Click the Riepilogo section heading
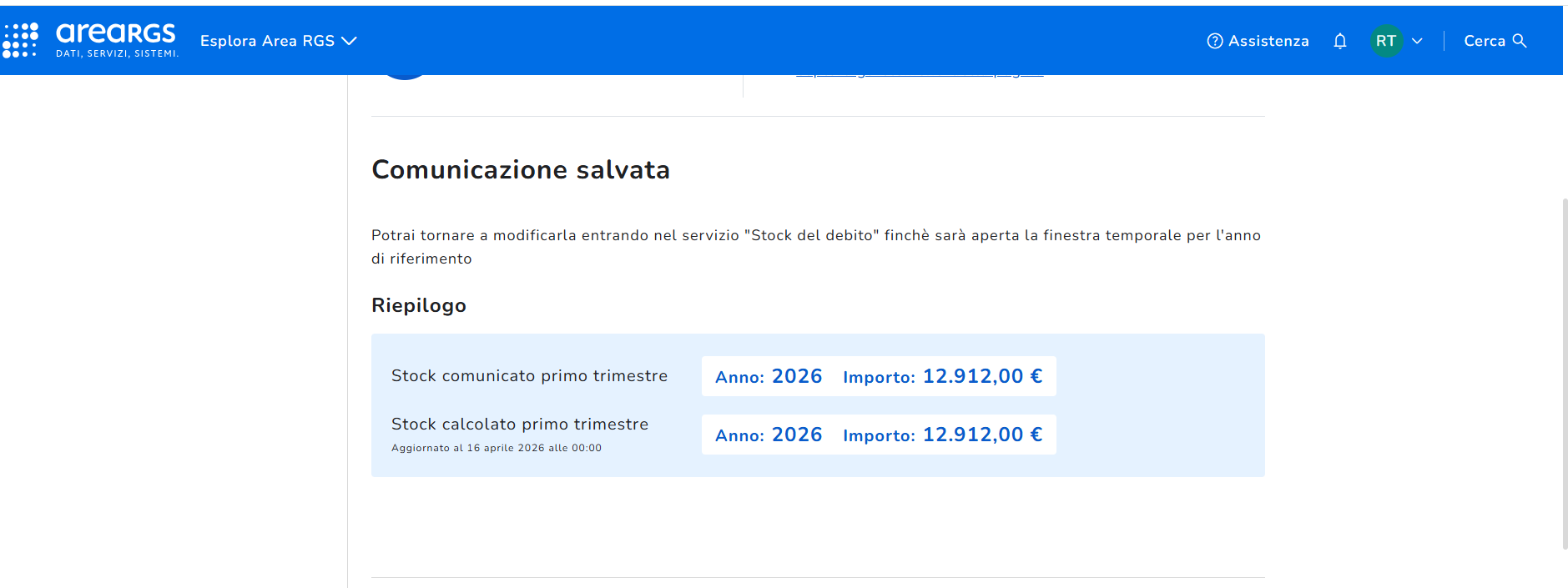 [x=419, y=305]
